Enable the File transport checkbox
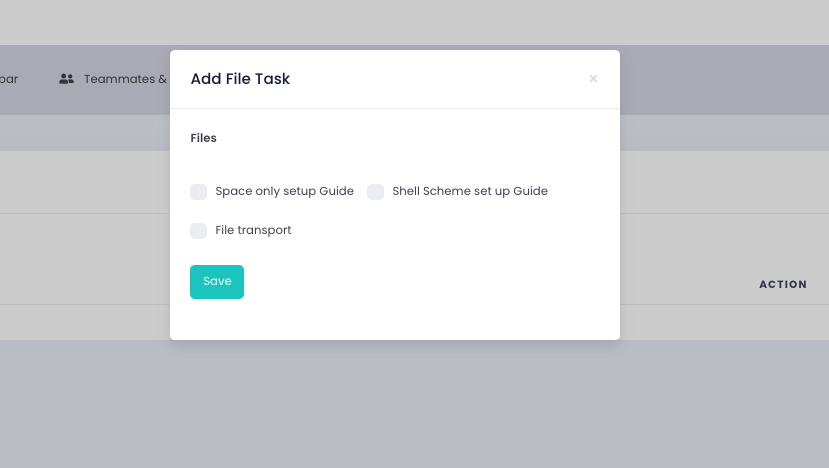This screenshot has height=468, width=829. point(199,231)
